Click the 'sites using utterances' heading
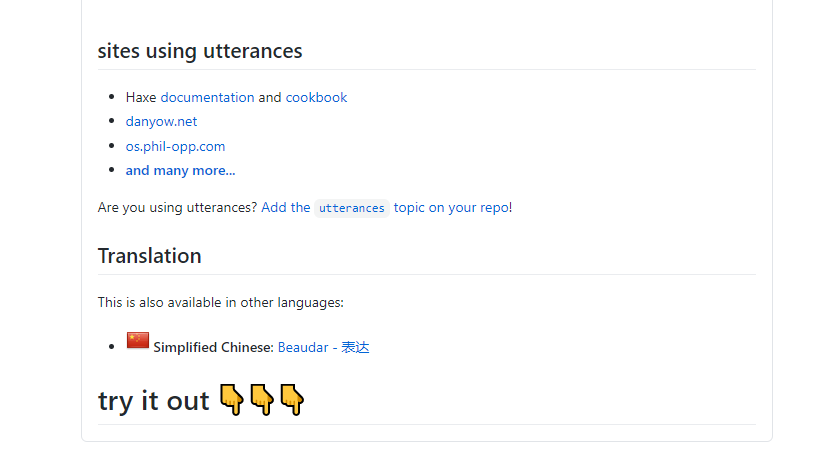839x470 pixels. [x=200, y=51]
